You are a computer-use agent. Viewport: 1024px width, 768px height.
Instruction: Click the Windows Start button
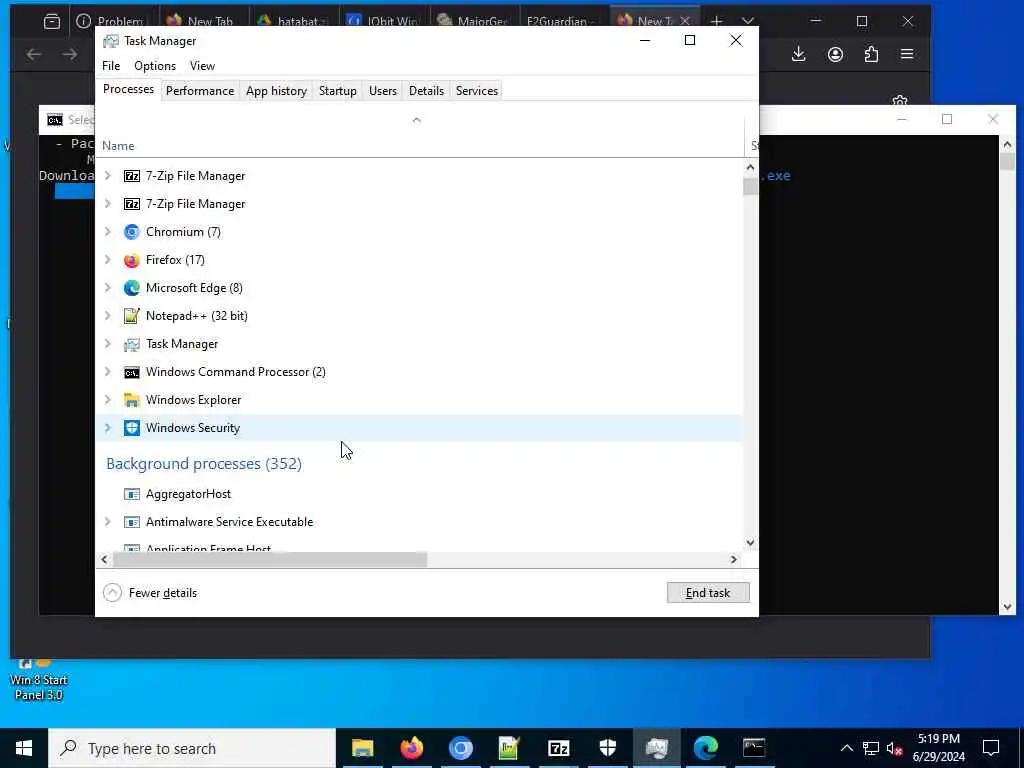24,748
